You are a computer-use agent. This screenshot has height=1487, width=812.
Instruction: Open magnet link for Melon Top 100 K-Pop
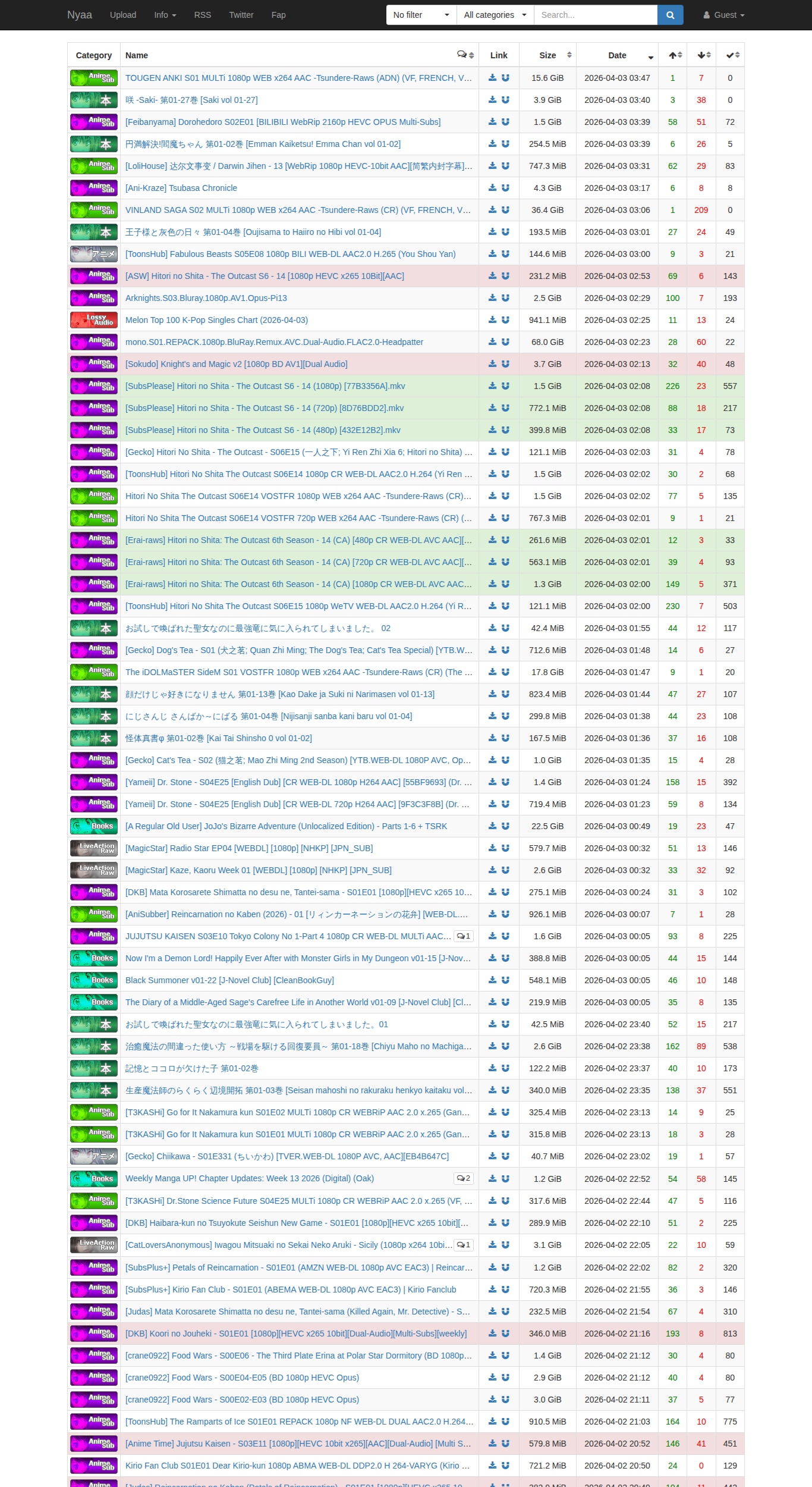[x=505, y=320]
